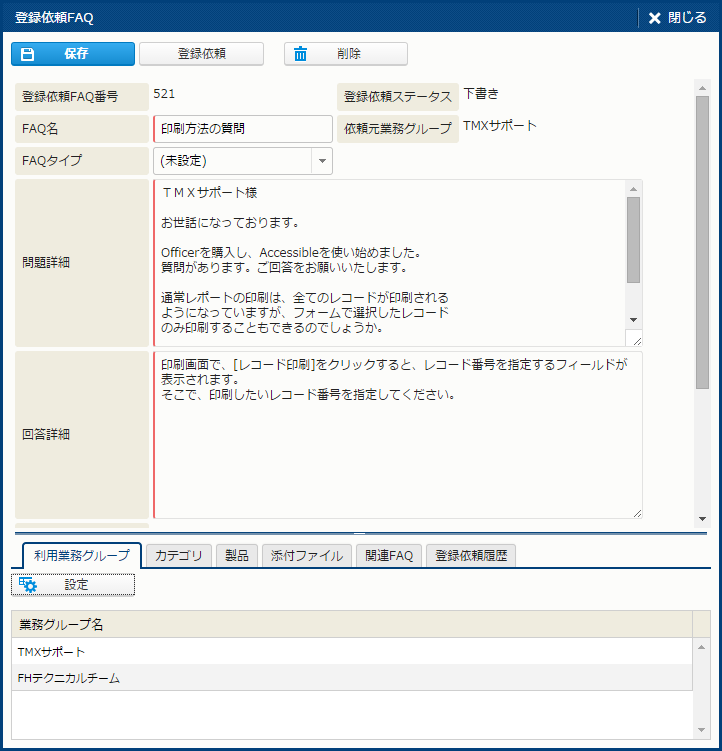Select the FHテクニカルチーム row
722x751 pixels.
[350, 678]
